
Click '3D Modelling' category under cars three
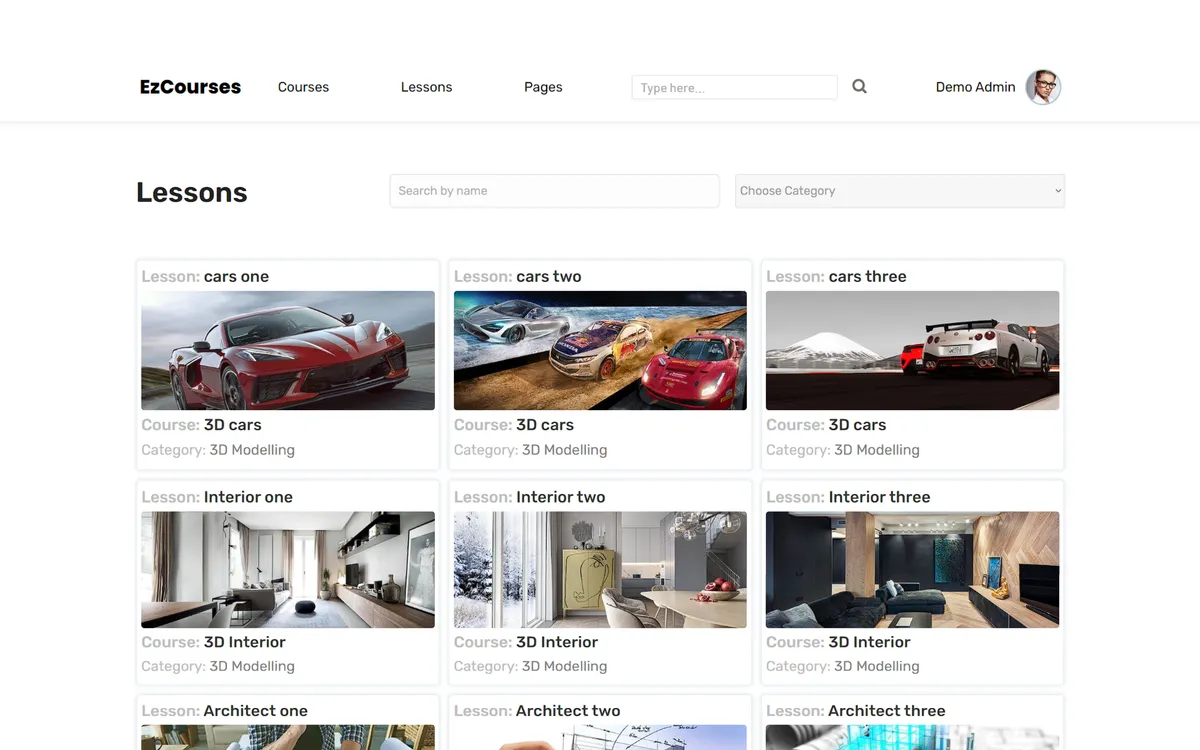[x=877, y=450]
